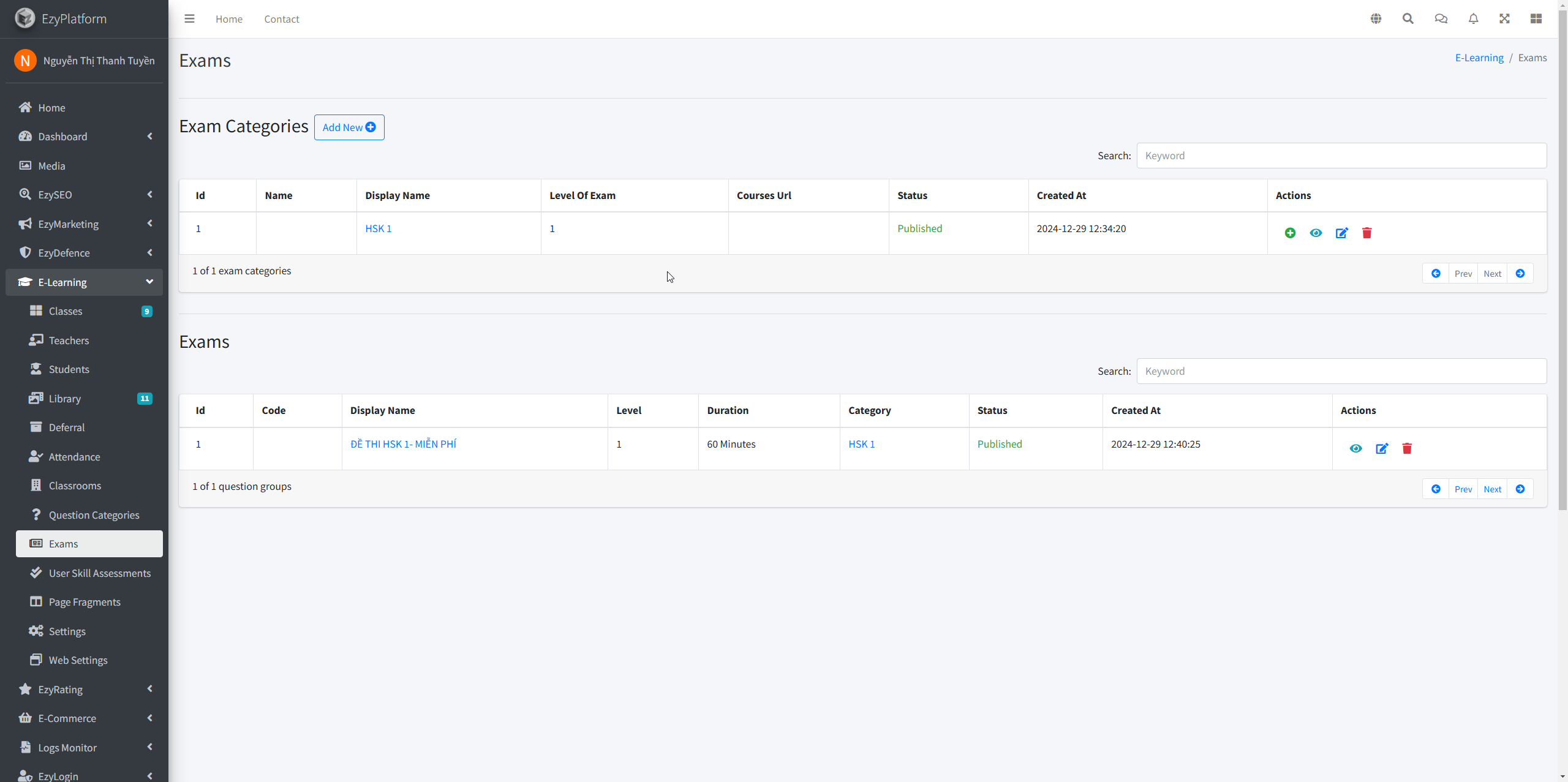
Task: Open the ĐỀ THI HSK 1- MIỄN PHÍ exam link
Action: point(403,444)
